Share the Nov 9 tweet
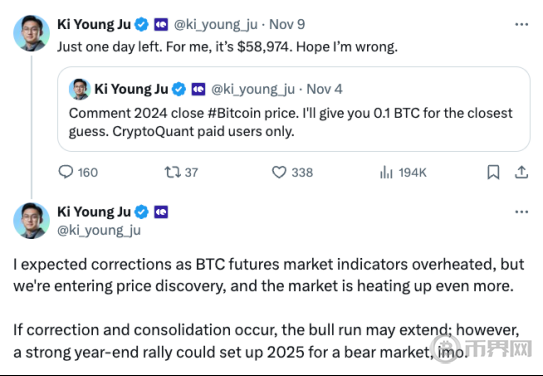The width and height of the screenshot is (543, 376). coord(521,172)
